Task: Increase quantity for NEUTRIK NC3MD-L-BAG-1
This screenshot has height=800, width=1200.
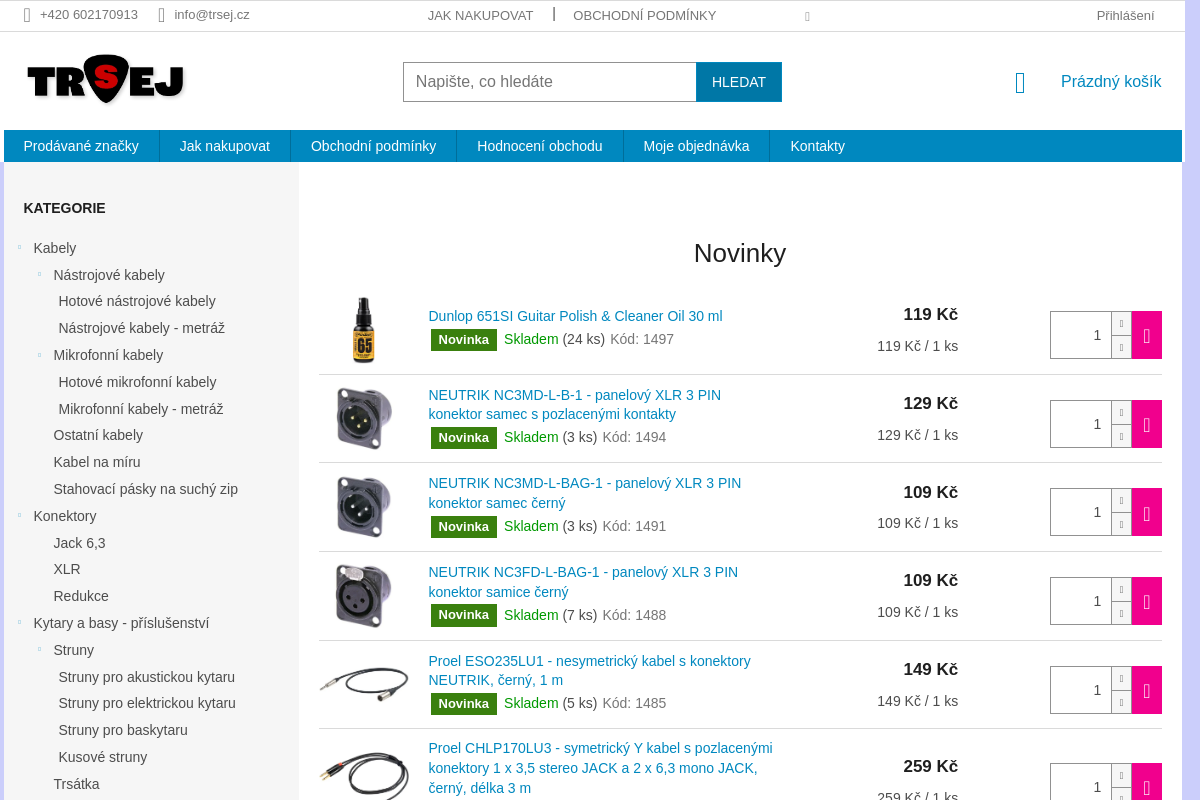Action: click(1121, 500)
